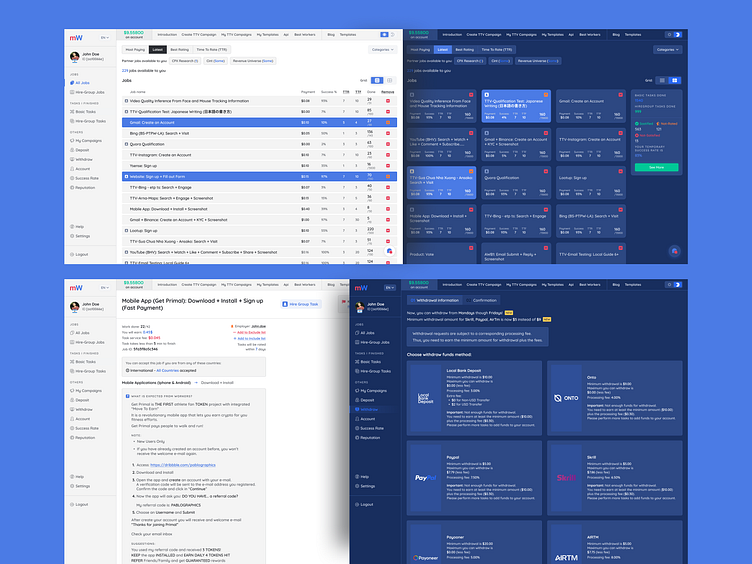This screenshot has height=564, width=752.
Task: Check box on dark Video Quality Inference card
Action: (412, 95)
